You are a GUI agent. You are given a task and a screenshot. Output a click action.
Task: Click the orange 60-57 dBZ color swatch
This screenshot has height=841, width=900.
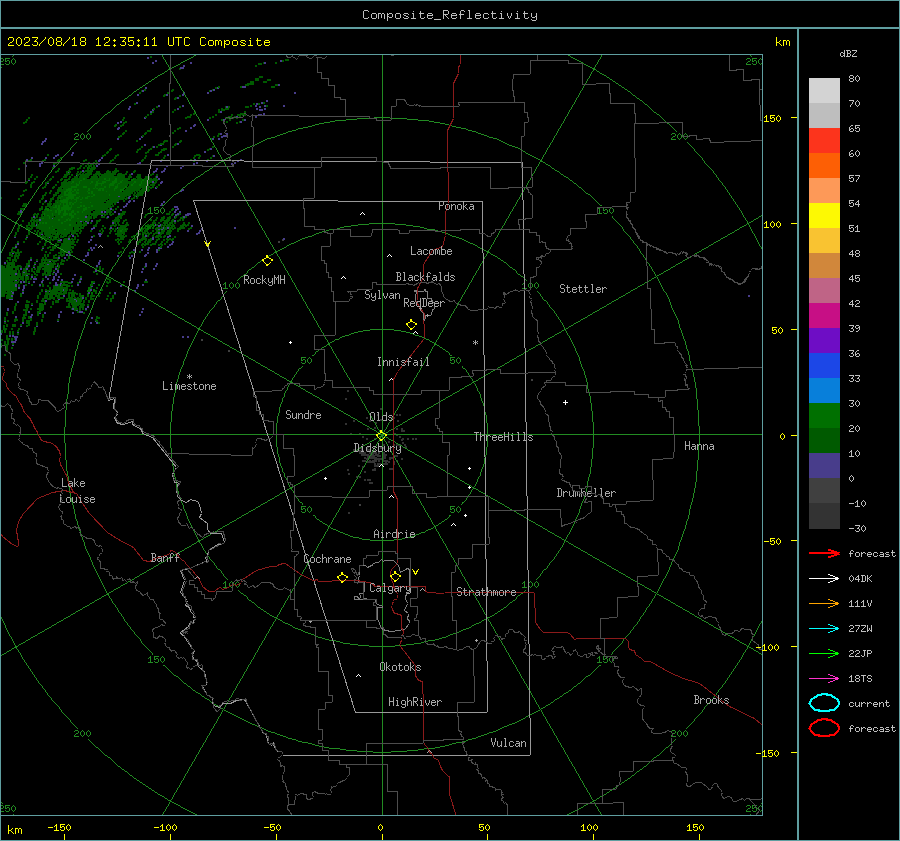(x=824, y=165)
